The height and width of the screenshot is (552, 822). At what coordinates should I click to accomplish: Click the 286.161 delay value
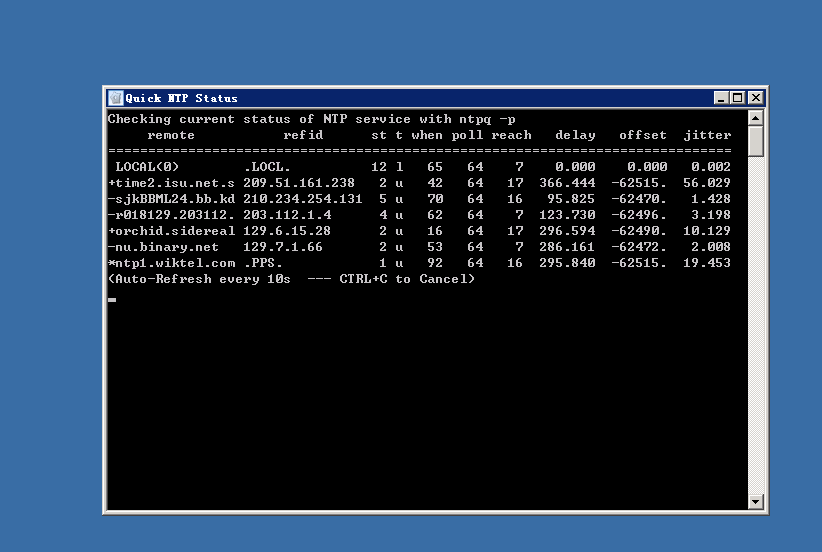point(567,247)
